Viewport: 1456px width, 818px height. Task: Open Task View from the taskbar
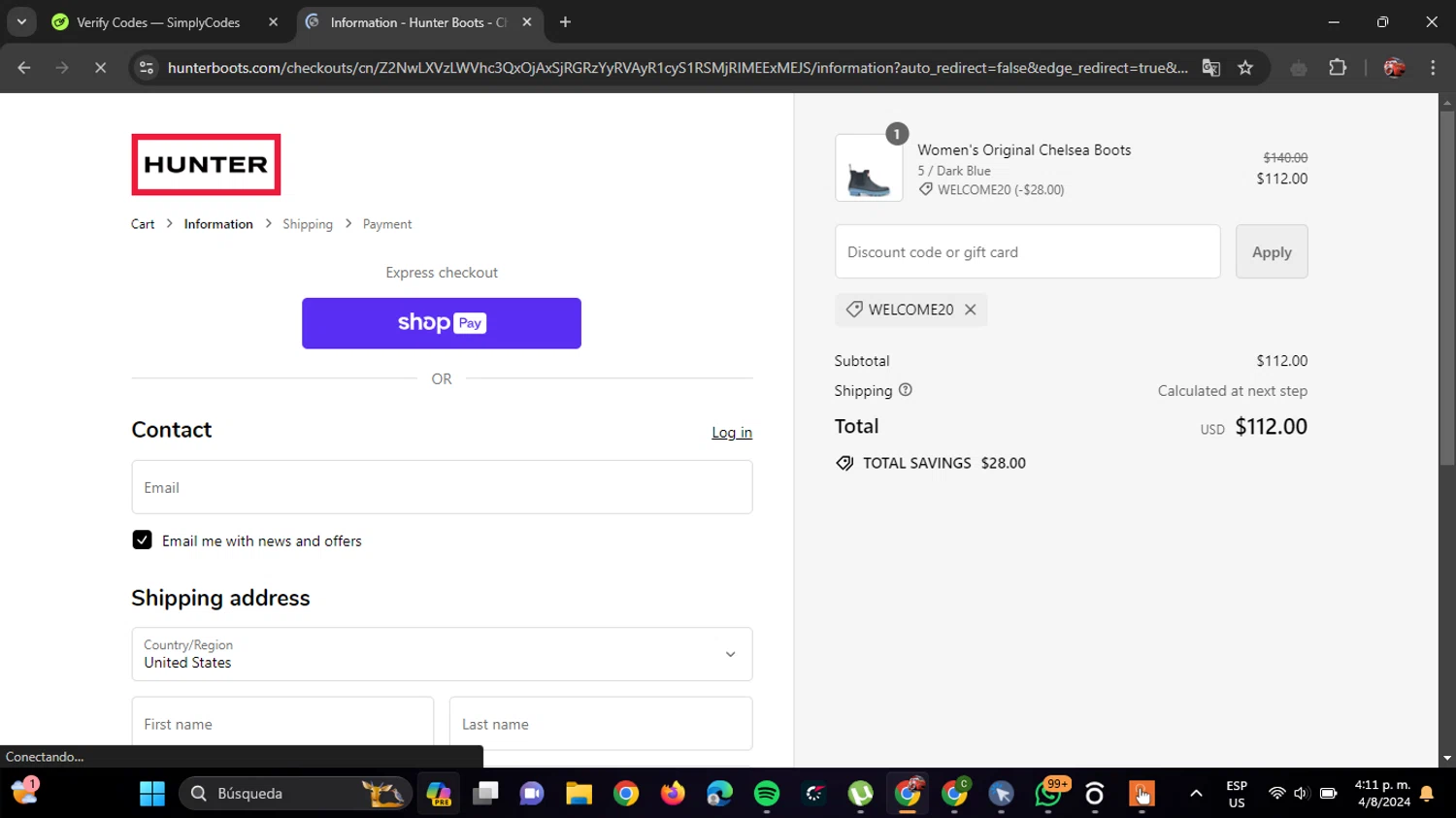pyautogui.click(x=485, y=794)
